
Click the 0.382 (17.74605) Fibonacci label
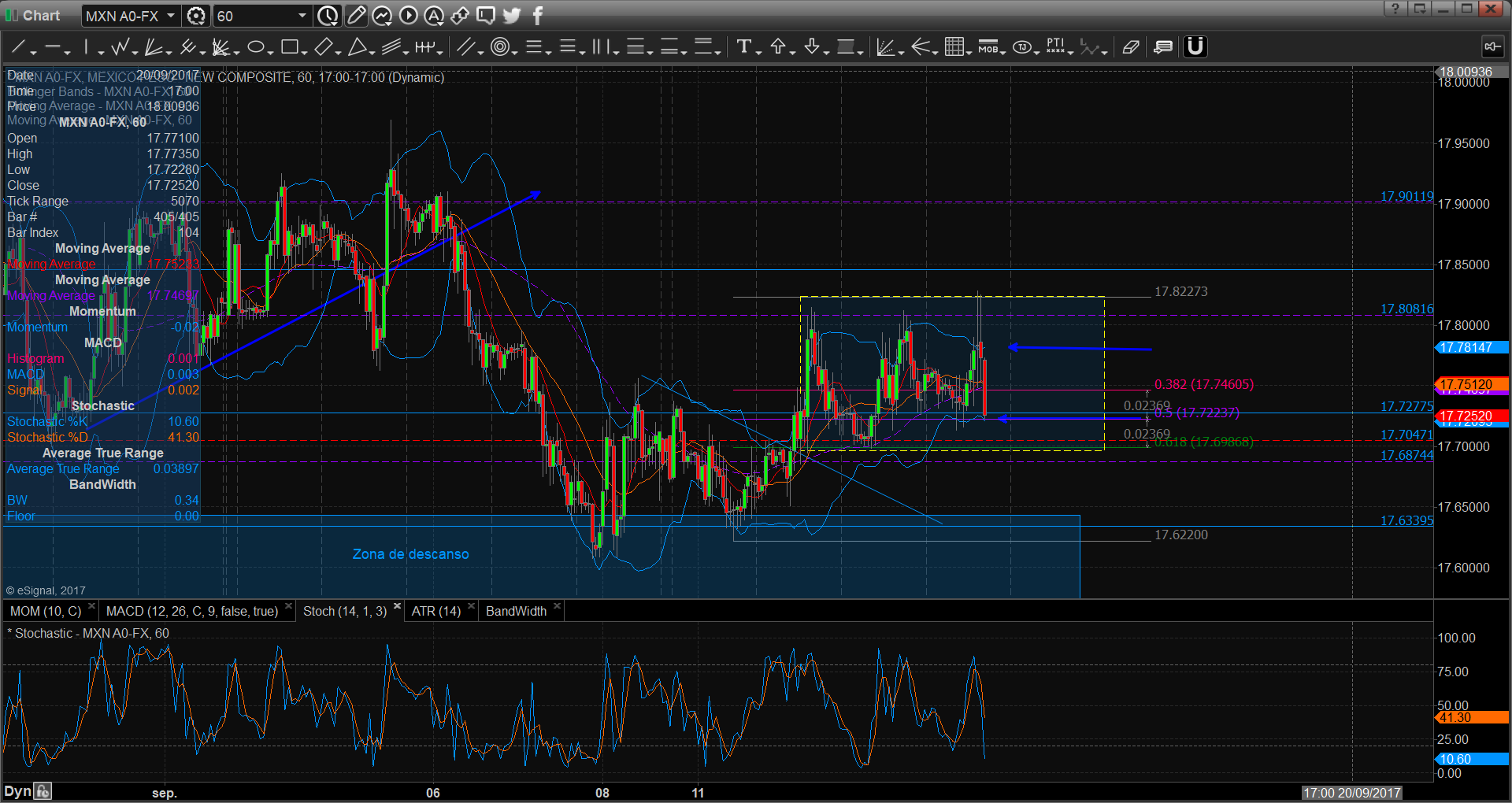(x=1204, y=384)
